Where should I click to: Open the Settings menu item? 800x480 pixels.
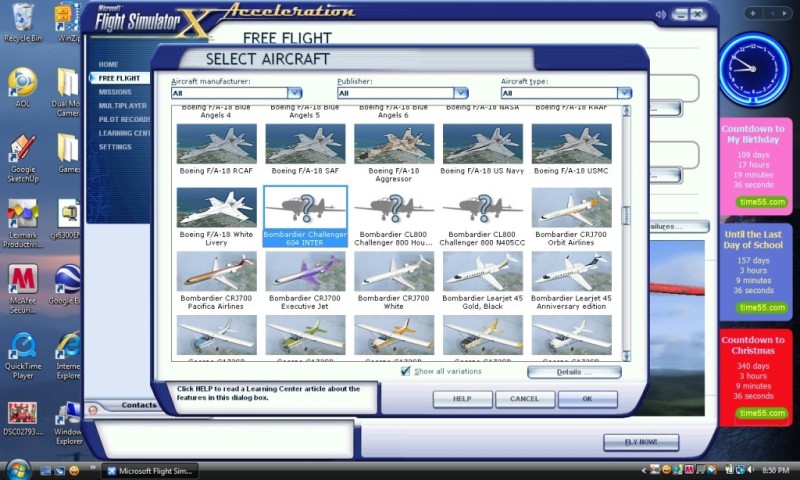pos(114,147)
